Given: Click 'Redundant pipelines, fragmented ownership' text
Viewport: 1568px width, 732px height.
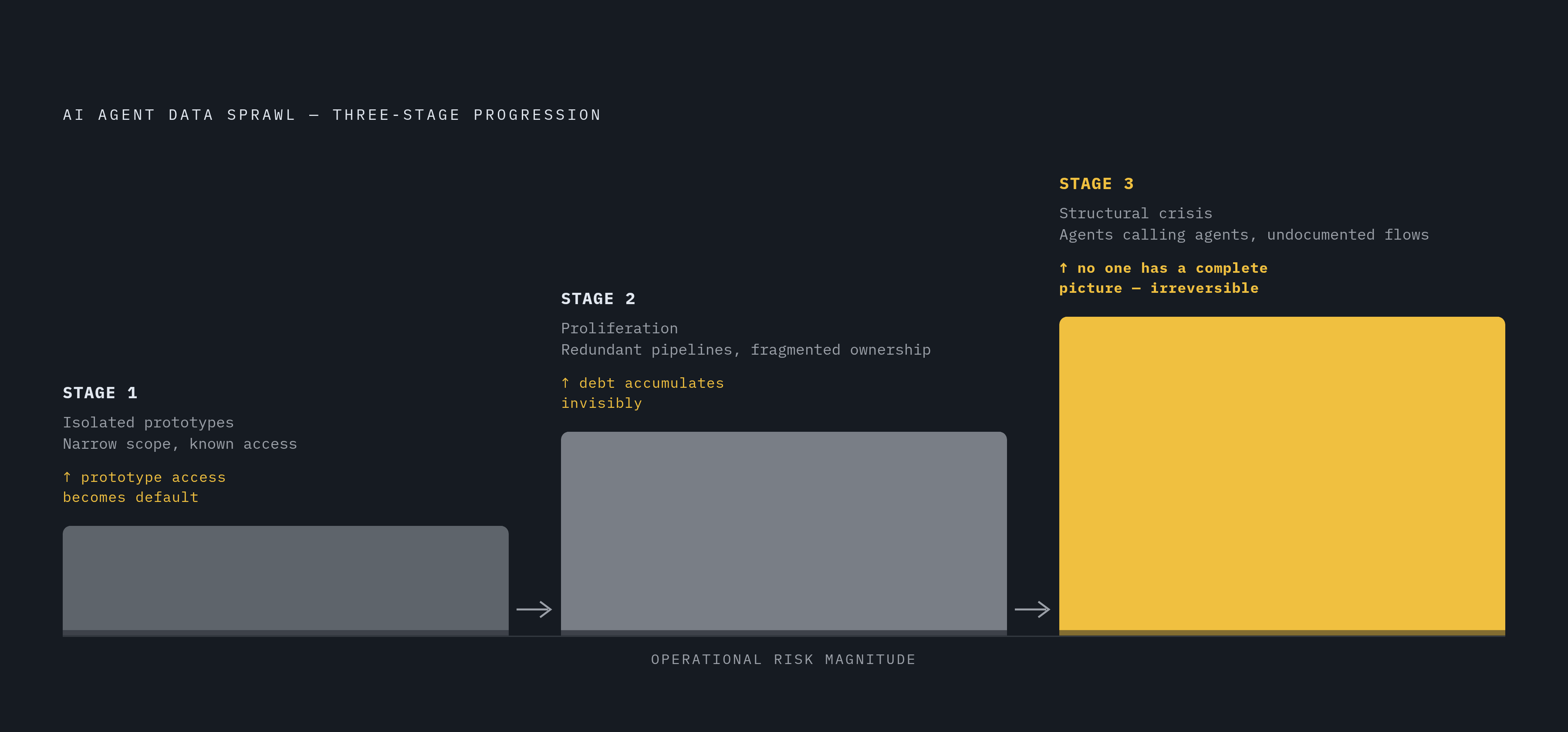Looking at the screenshot, I should pos(746,349).
